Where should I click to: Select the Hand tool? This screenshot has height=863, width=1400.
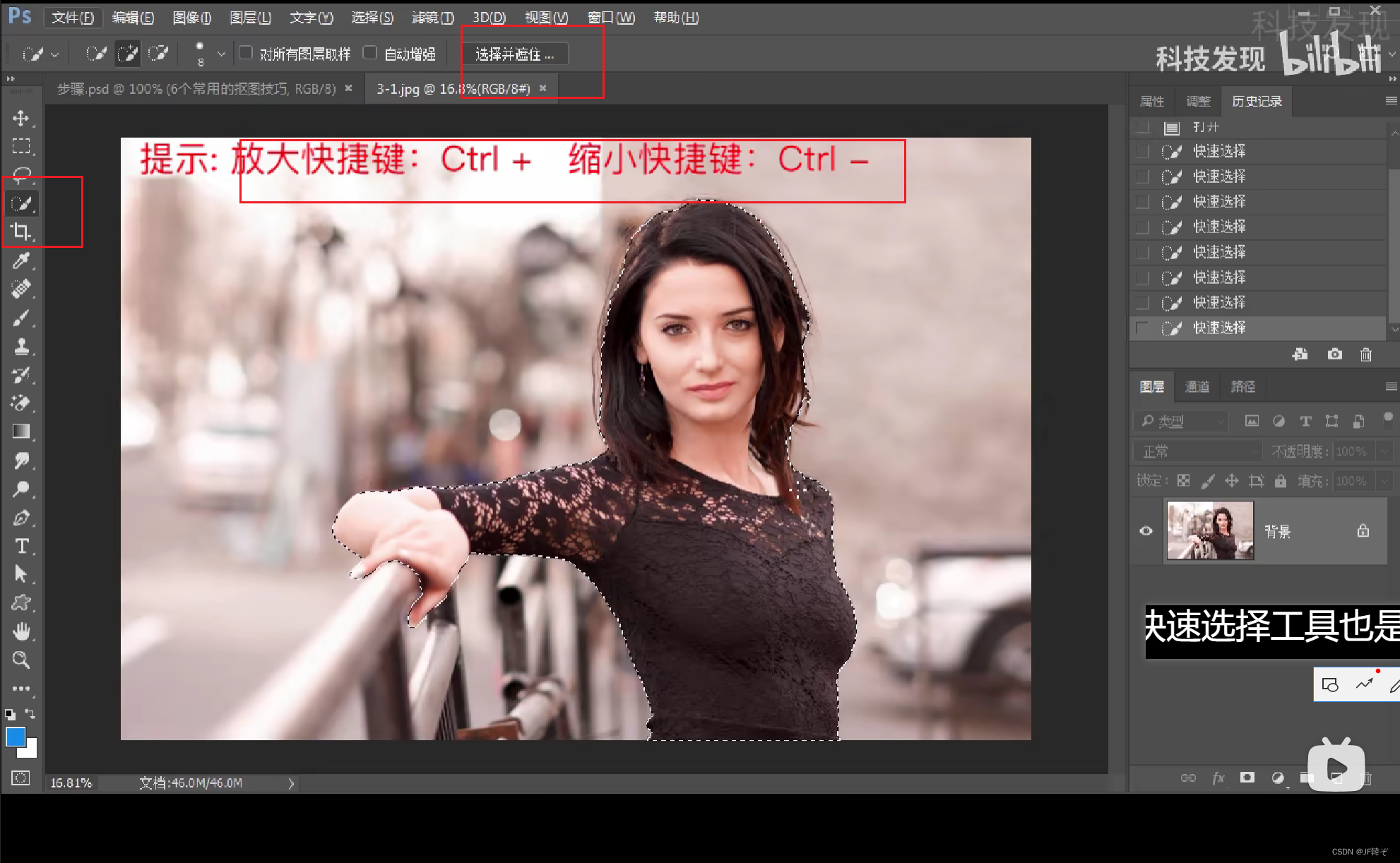tap(21, 631)
